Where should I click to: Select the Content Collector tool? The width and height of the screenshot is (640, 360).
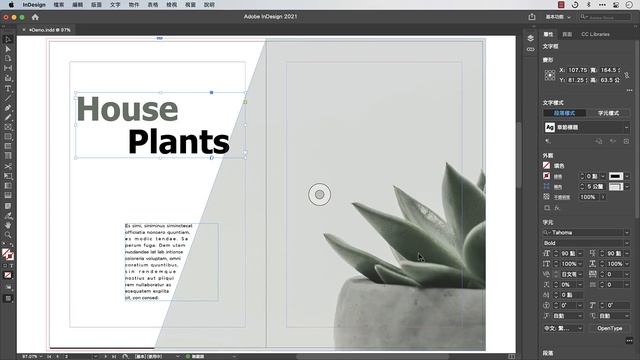[8, 78]
